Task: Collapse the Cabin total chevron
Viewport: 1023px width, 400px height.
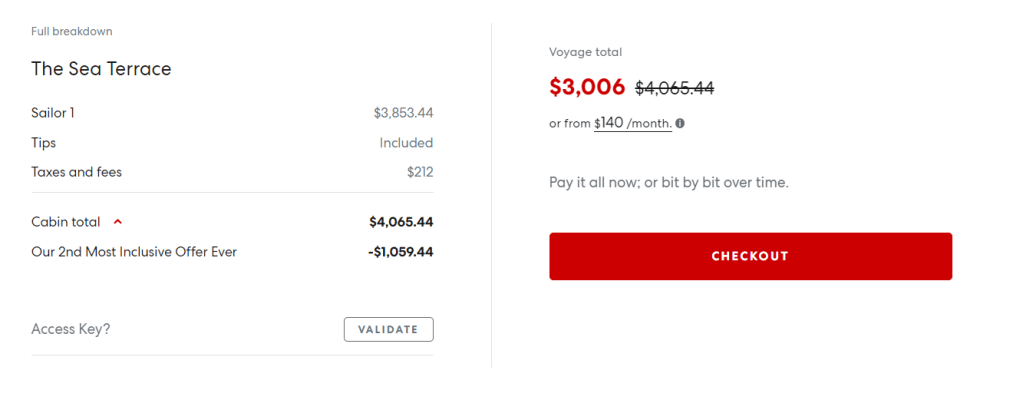Action: tap(118, 222)
